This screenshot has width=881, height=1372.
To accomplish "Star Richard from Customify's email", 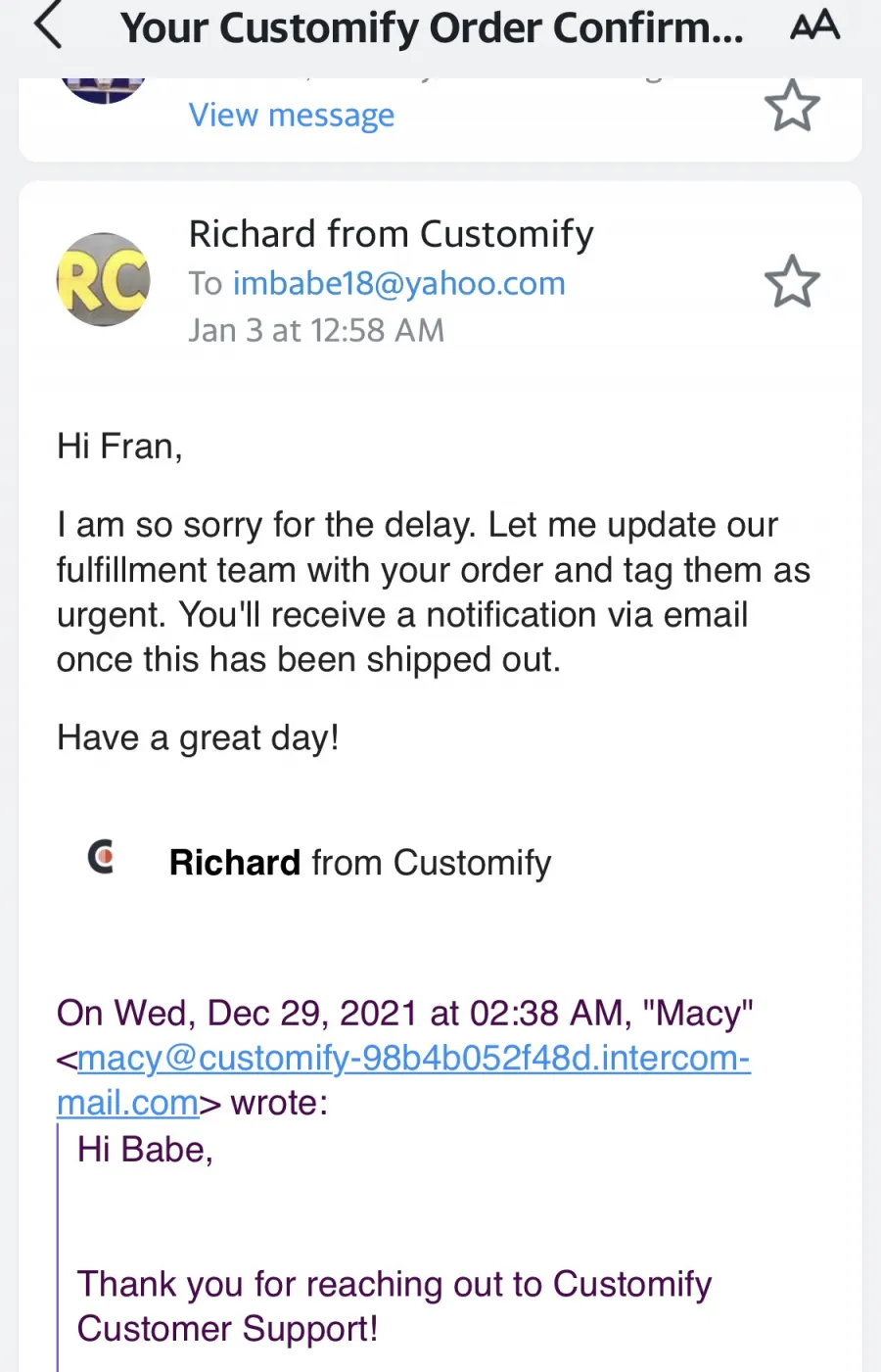I will tap(791, 282).
